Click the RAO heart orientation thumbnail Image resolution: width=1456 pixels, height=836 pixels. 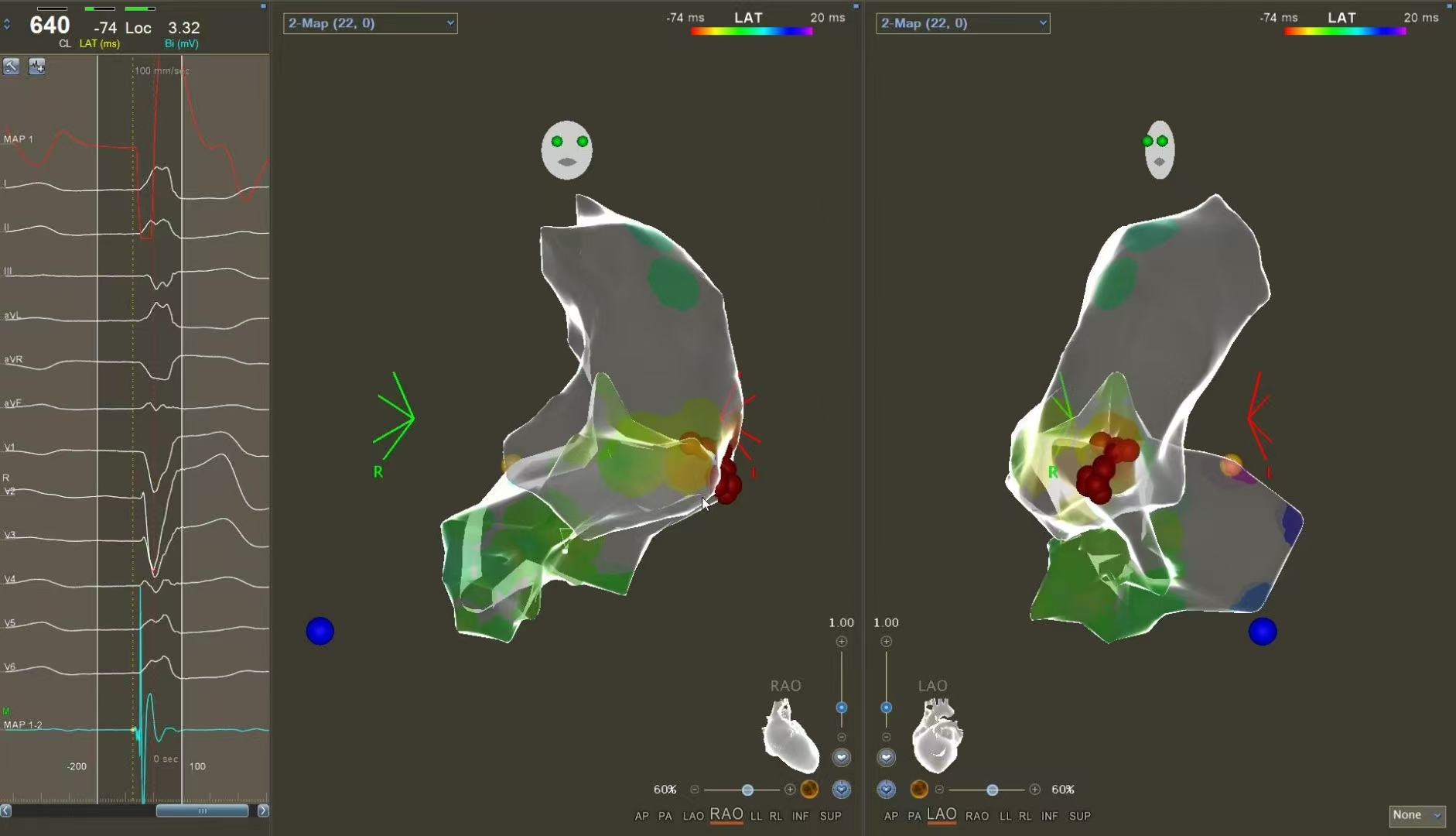[x=790, y=735]
